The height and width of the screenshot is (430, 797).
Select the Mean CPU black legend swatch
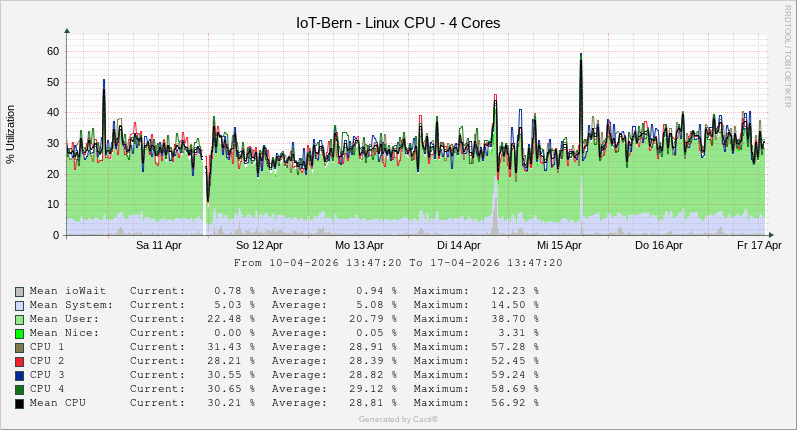tap(20, 403)
